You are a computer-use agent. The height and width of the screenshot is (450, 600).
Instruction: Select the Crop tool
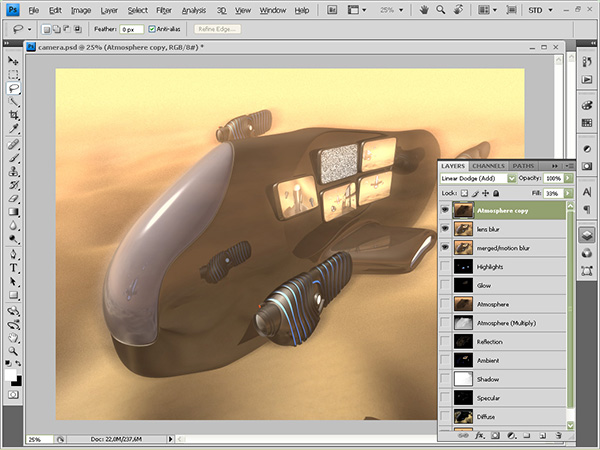[x=13, y=115]
